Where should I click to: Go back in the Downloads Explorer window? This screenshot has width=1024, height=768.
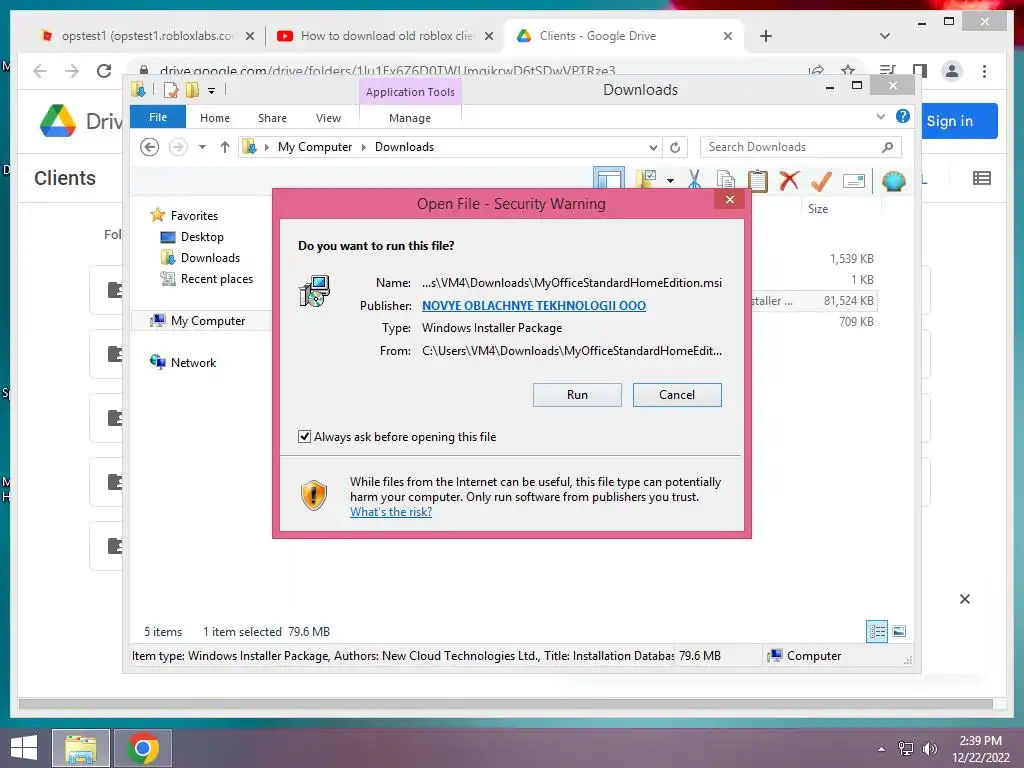[x=150, y=147]
